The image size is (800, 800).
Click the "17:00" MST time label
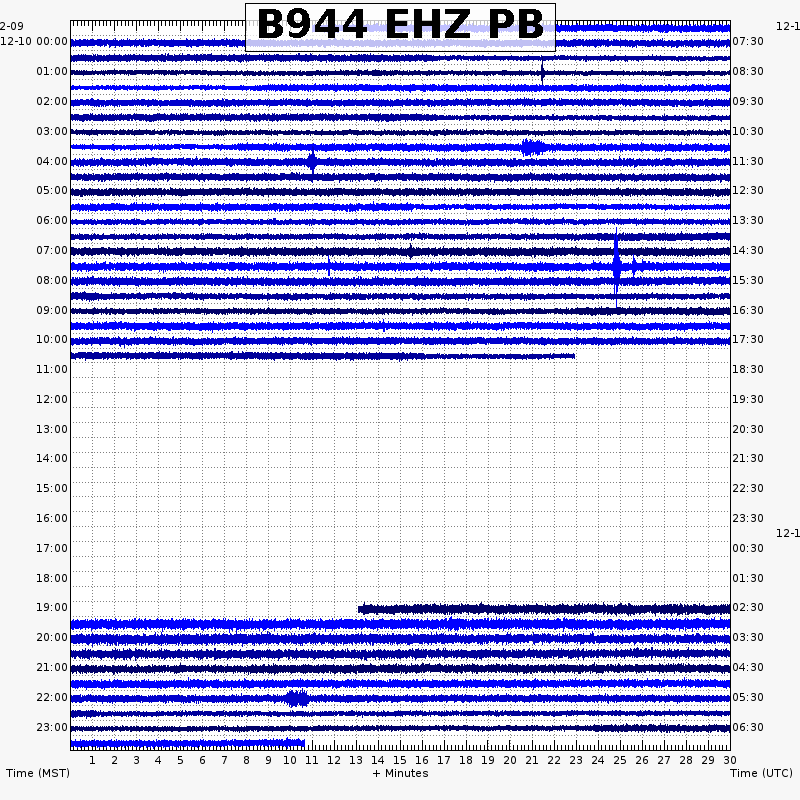point(52,548)
